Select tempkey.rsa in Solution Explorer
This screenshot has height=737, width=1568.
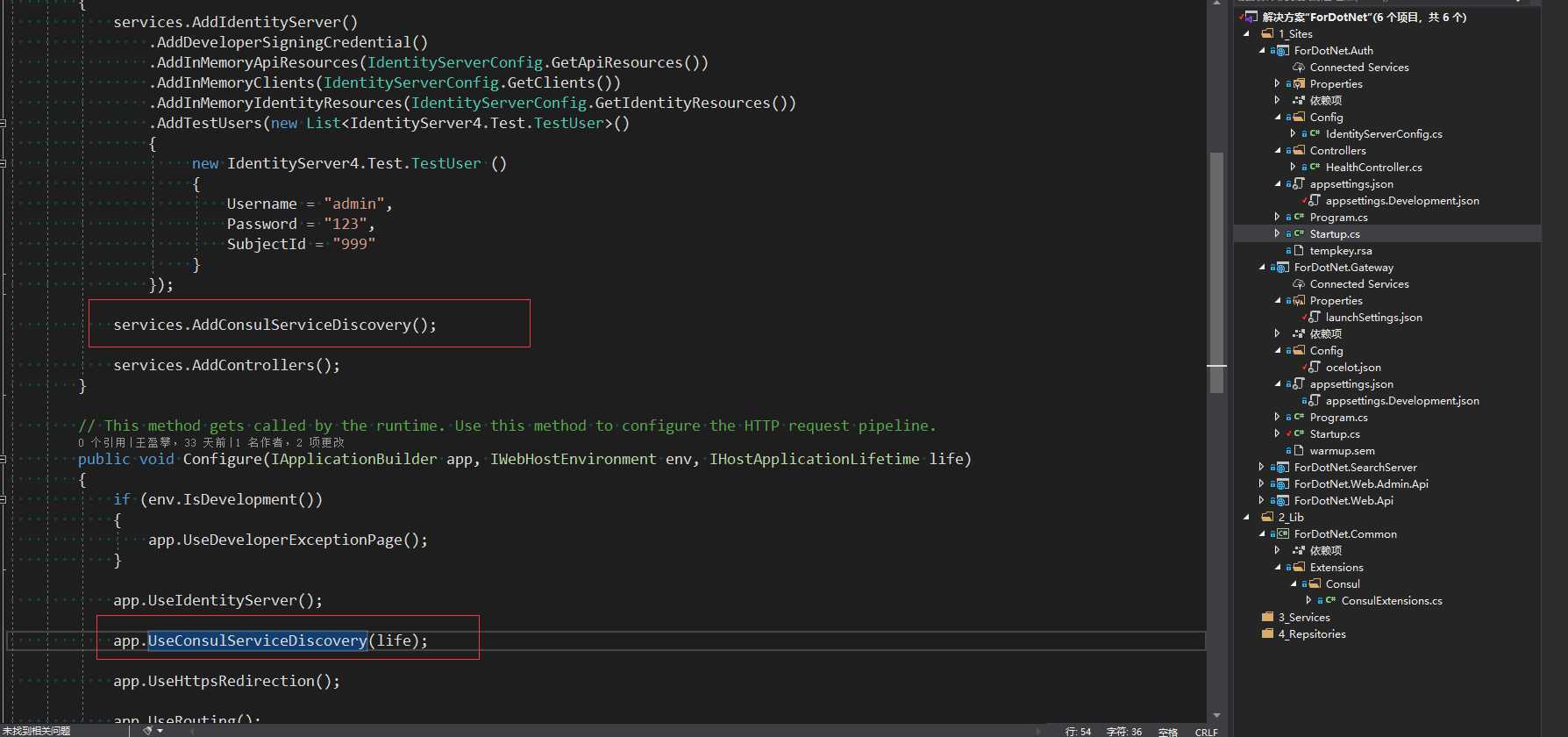1341,250
